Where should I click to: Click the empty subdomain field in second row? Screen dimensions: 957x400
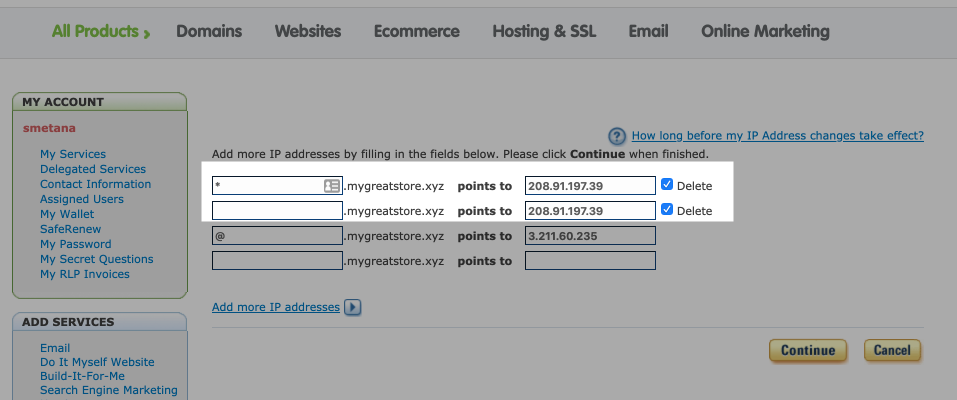click(277, 211)
